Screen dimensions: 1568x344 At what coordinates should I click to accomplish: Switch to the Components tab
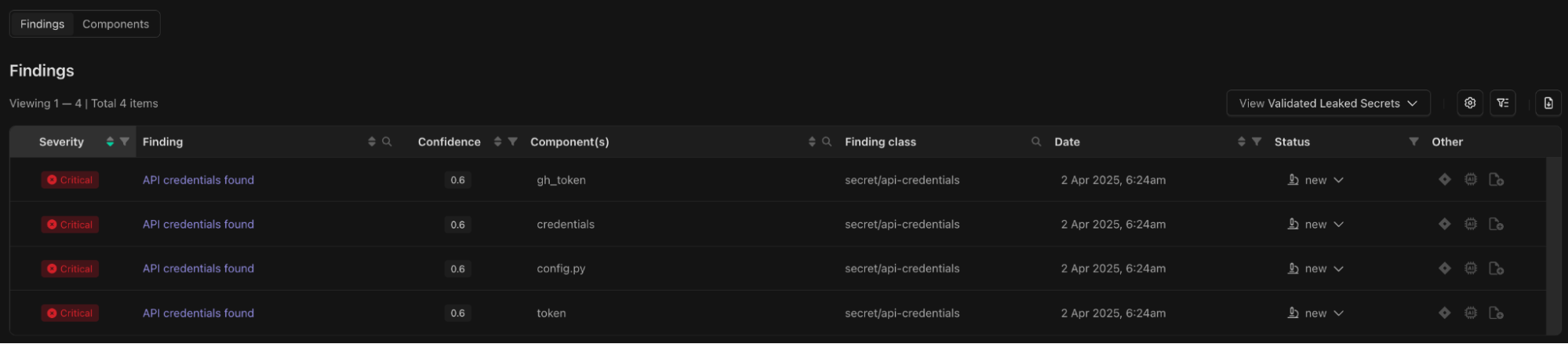click(115, 24)
